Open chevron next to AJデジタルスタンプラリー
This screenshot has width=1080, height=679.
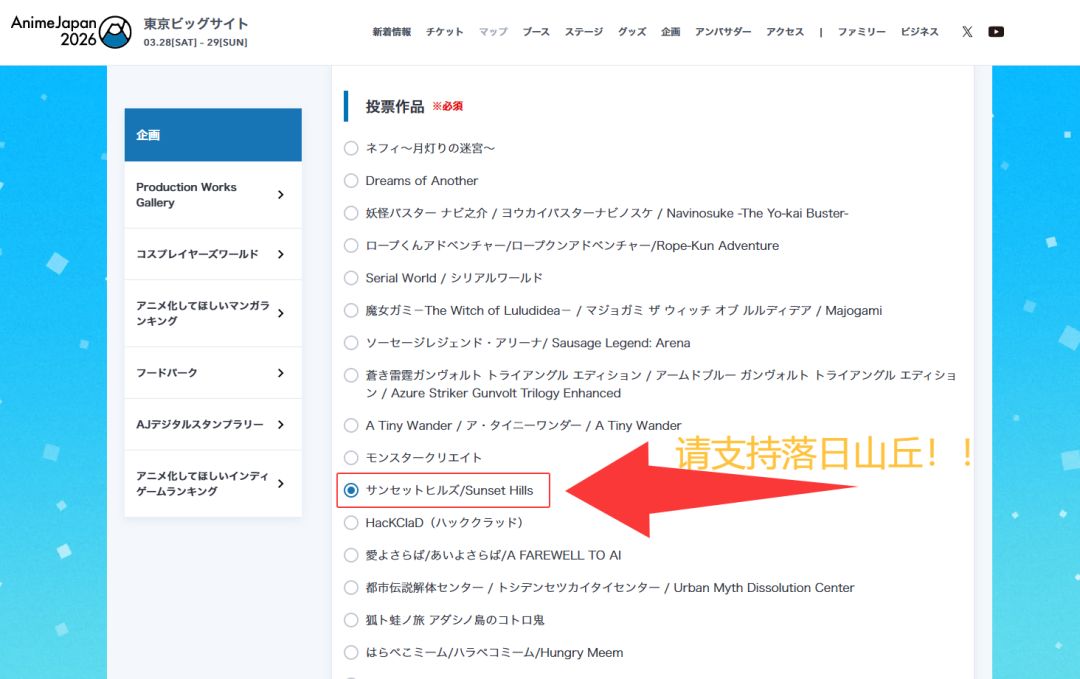tap(280, 424)
